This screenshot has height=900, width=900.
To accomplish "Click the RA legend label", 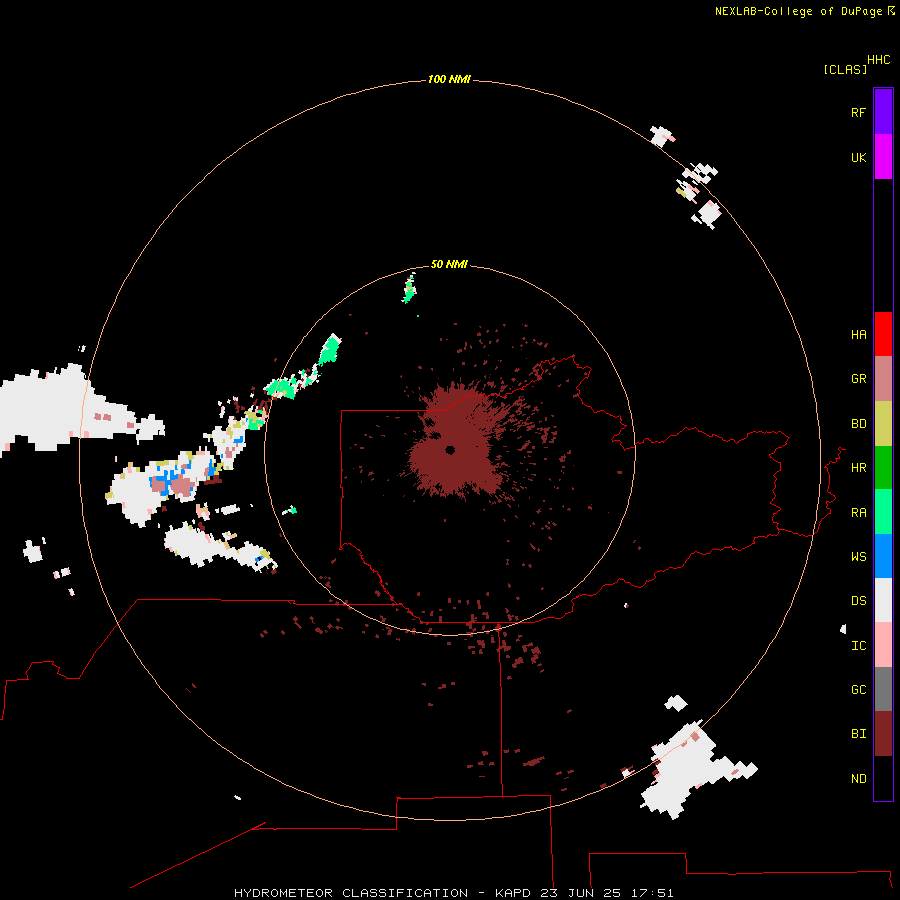I will pyautogui.click(x=858, y=513).
